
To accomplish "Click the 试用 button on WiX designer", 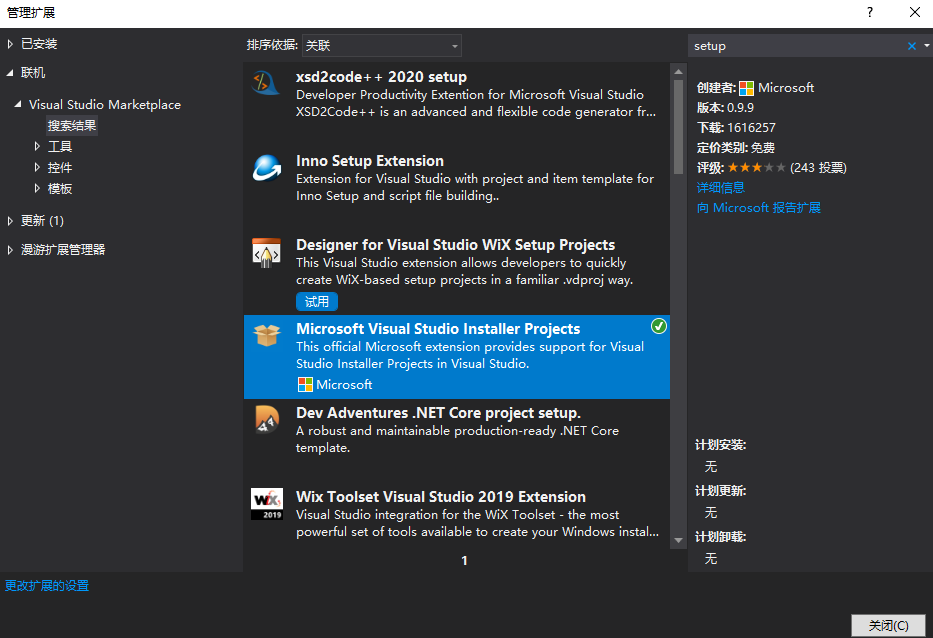I will pos(316,300).
